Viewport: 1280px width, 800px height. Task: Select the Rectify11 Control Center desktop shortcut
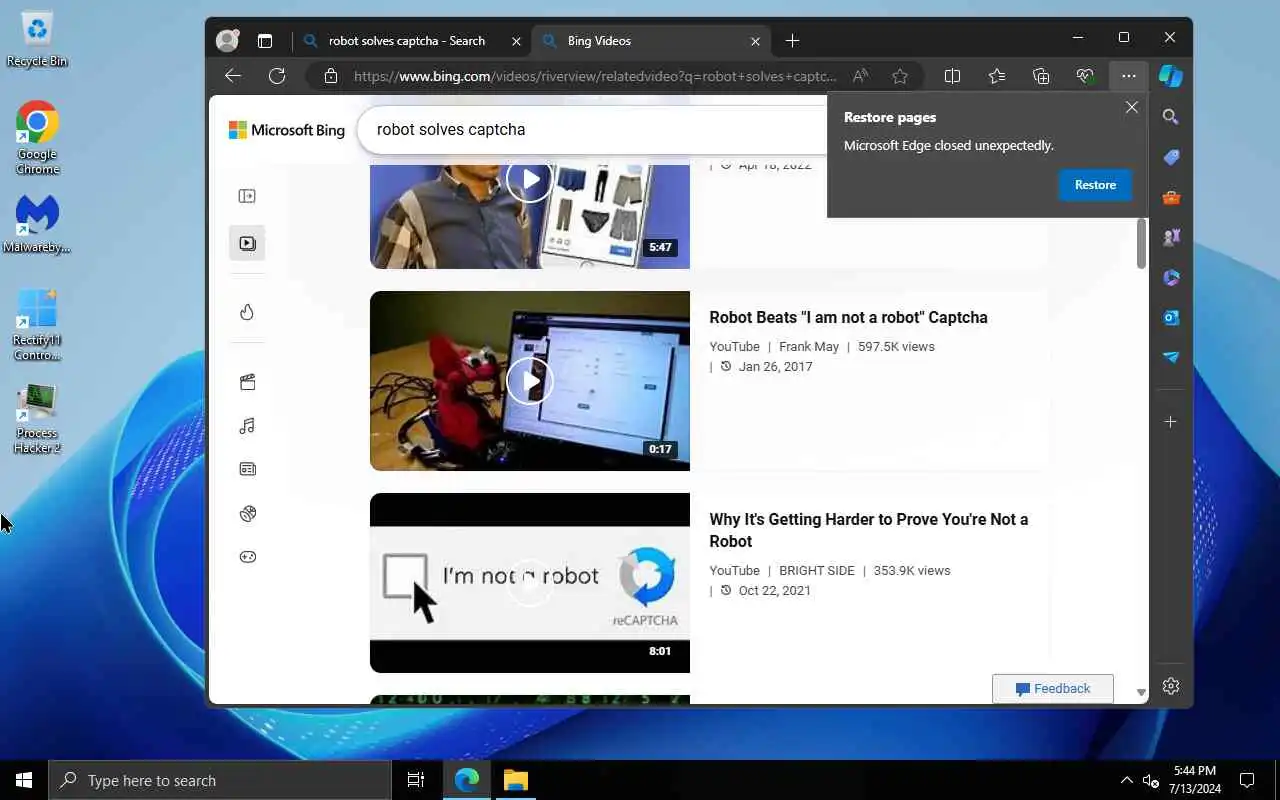37,325
